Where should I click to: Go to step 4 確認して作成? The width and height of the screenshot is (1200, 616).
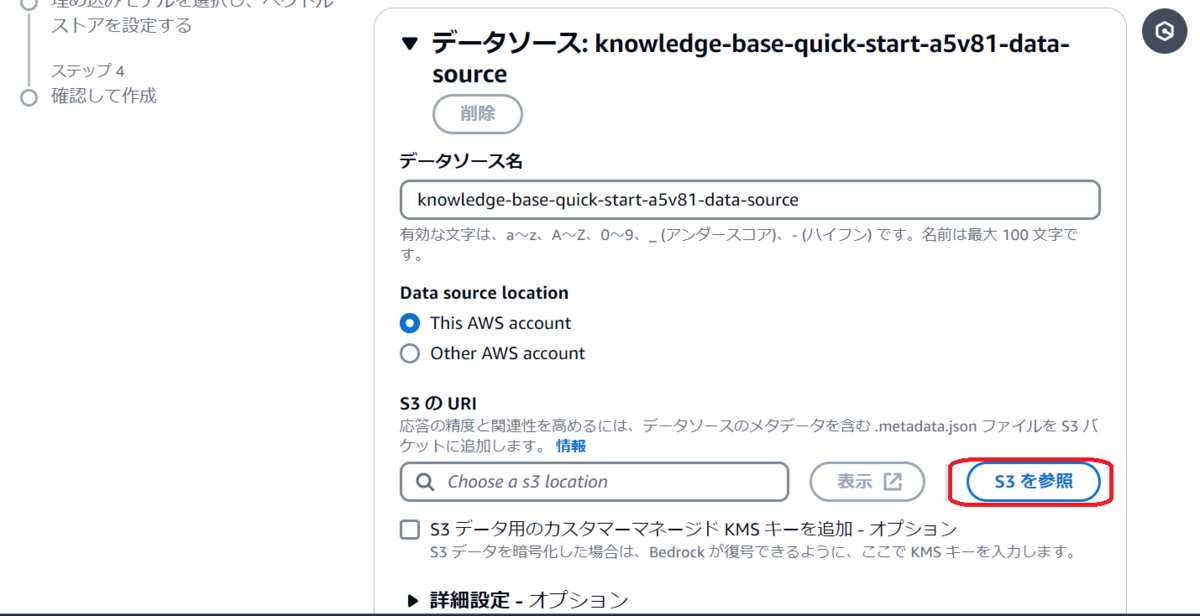tap(104, 96)
